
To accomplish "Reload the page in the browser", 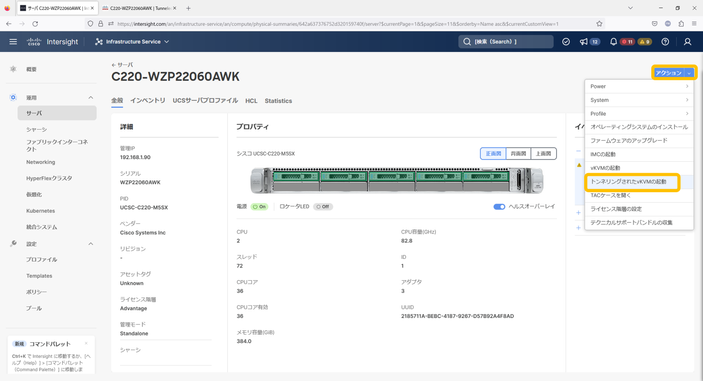I will 35,24.
